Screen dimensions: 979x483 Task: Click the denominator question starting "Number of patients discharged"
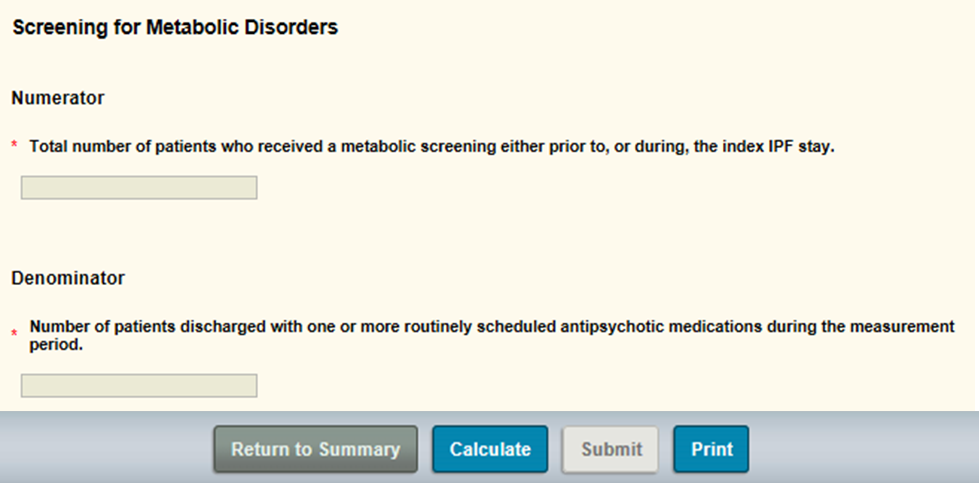491,327
